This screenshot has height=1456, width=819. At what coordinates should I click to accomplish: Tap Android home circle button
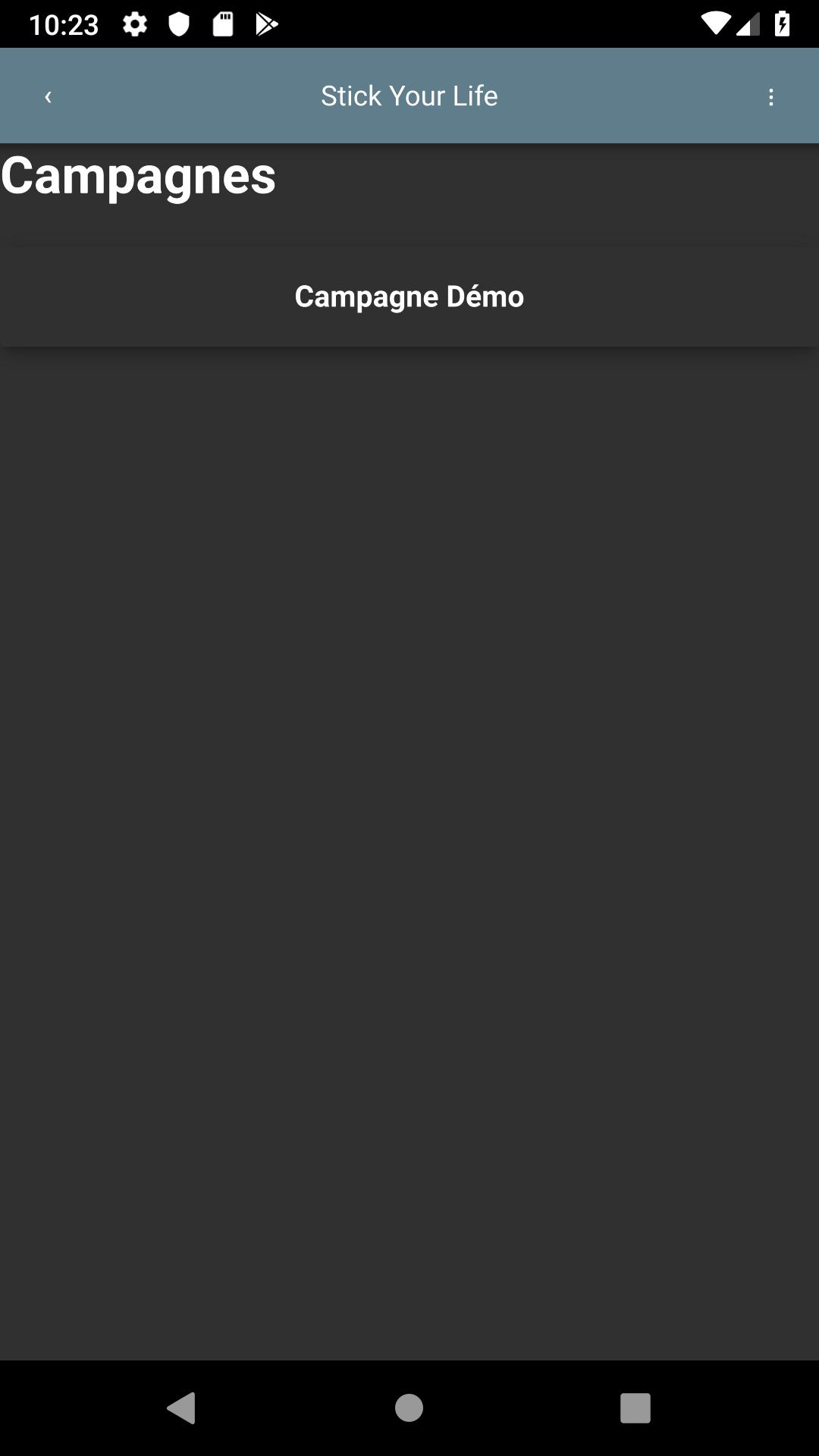(409, 1408)
